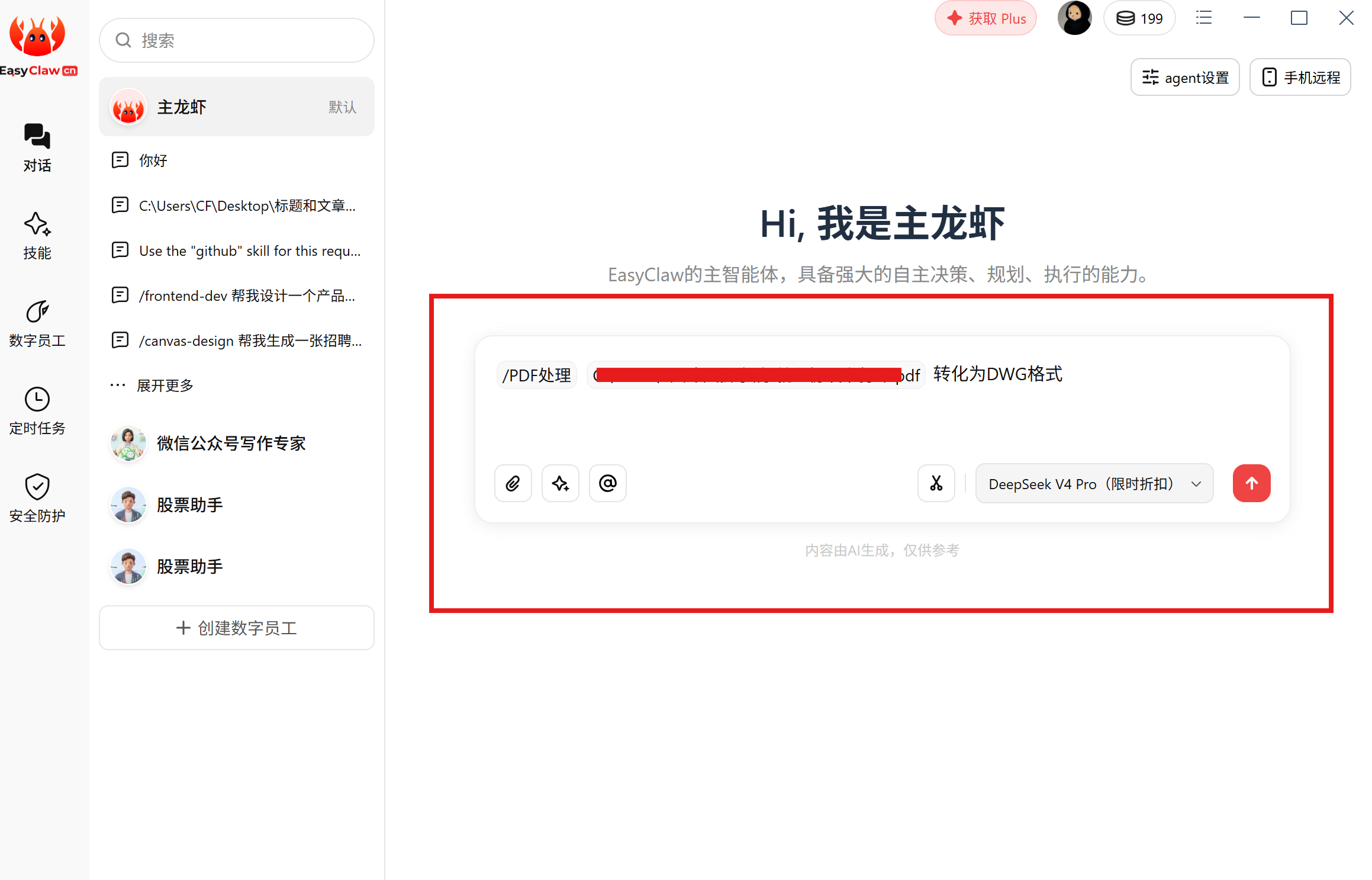The width and height of the screenshot is (1372, 880).
Task: Select the 主龙虾 default agent row
Action: (237, 107)
